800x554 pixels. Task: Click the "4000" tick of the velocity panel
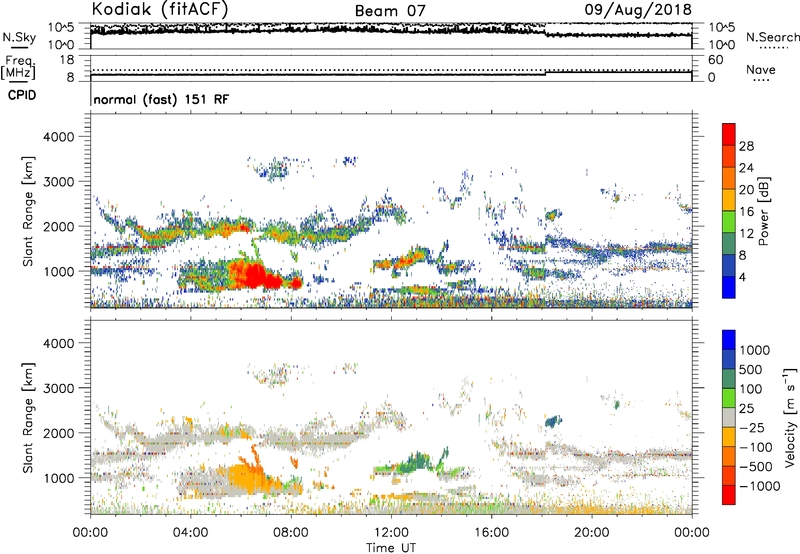(58, 343)
